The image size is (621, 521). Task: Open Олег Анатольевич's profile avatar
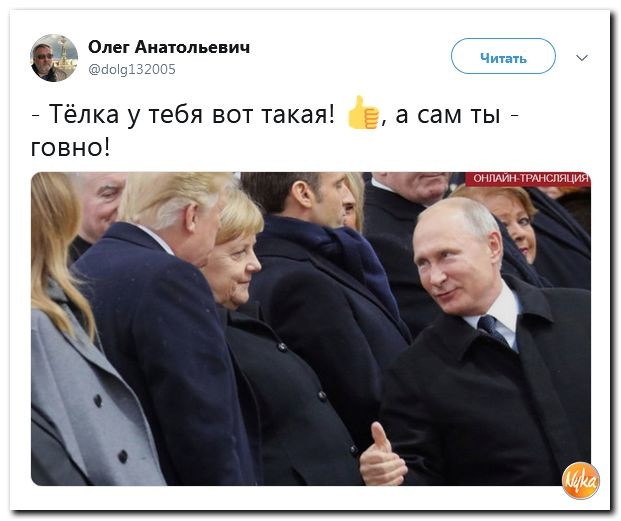point(54,58)
